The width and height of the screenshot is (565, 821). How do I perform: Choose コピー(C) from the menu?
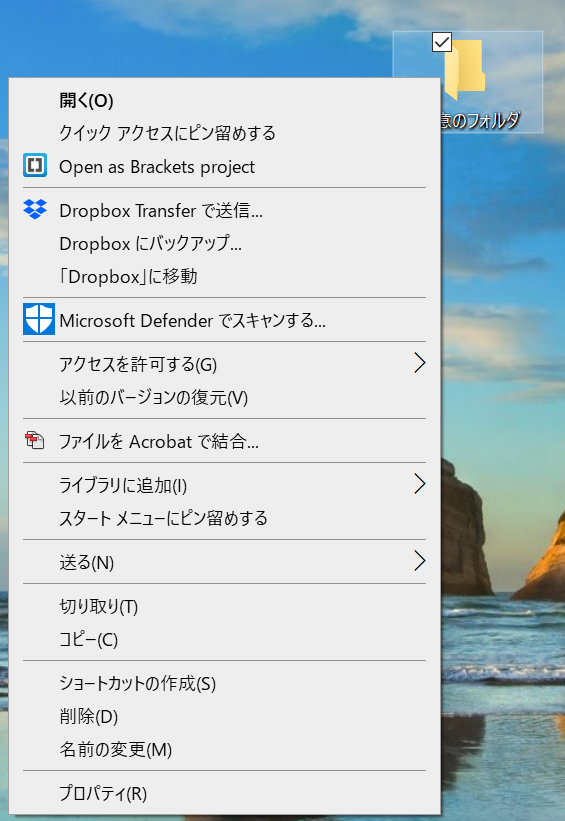(x=225, y=639)
